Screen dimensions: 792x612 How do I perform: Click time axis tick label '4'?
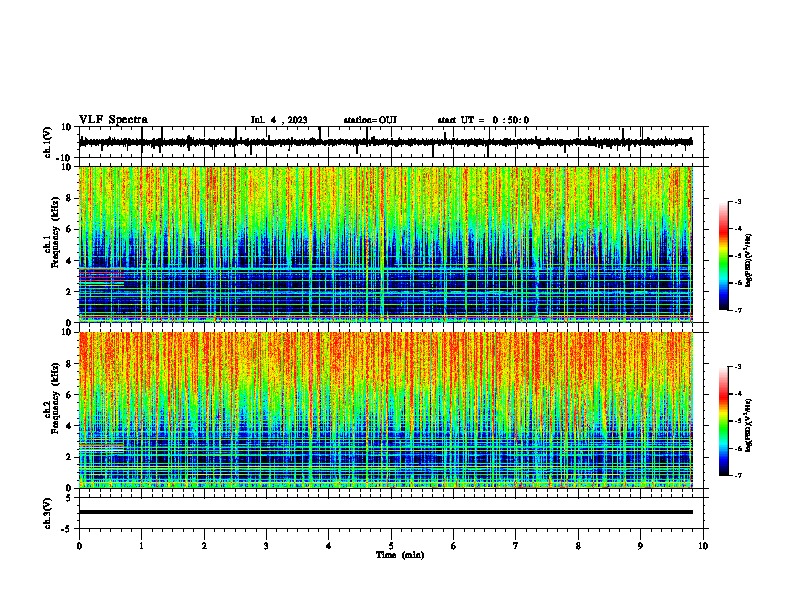click(x=329, y=546)
